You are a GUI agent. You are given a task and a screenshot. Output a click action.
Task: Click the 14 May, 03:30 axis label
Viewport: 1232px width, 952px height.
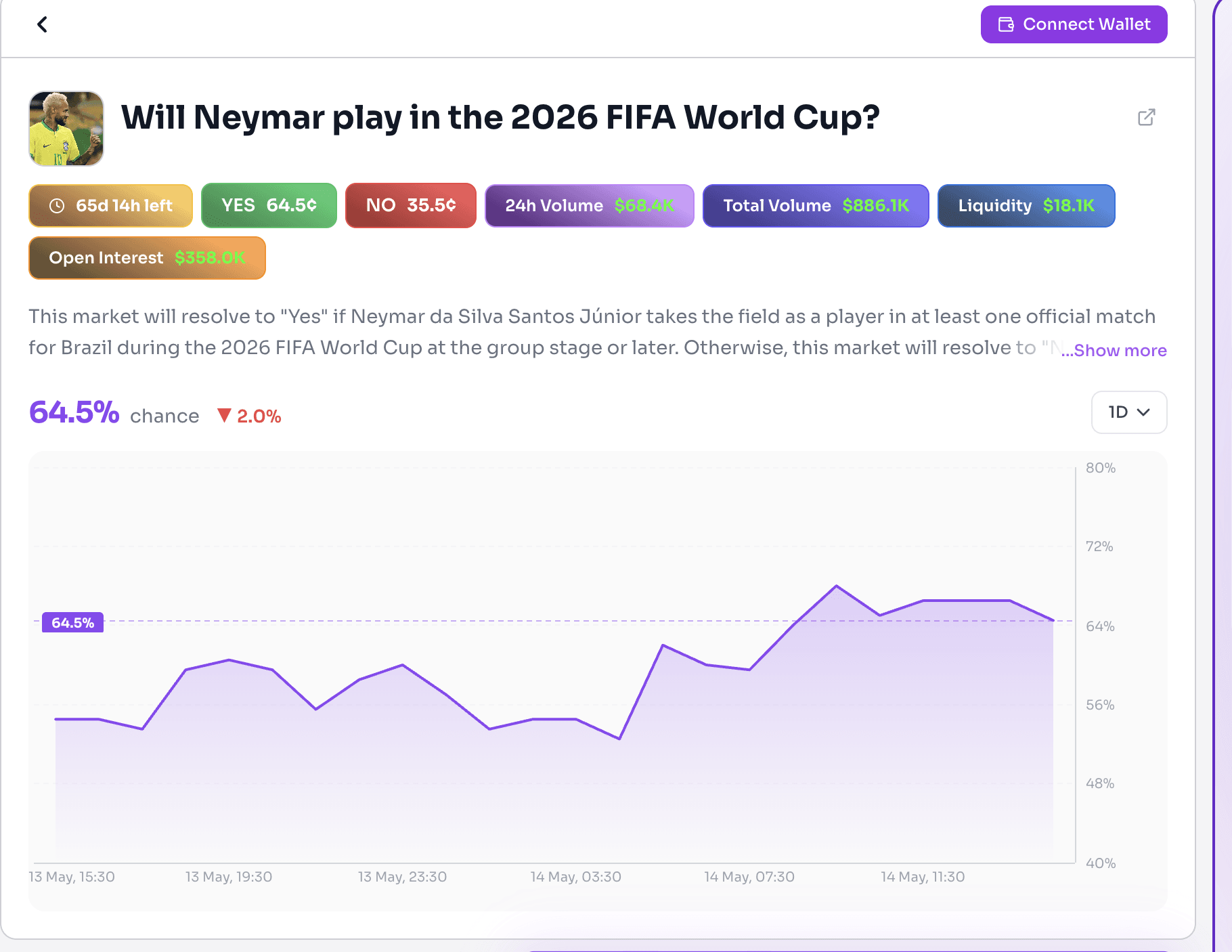576,877
